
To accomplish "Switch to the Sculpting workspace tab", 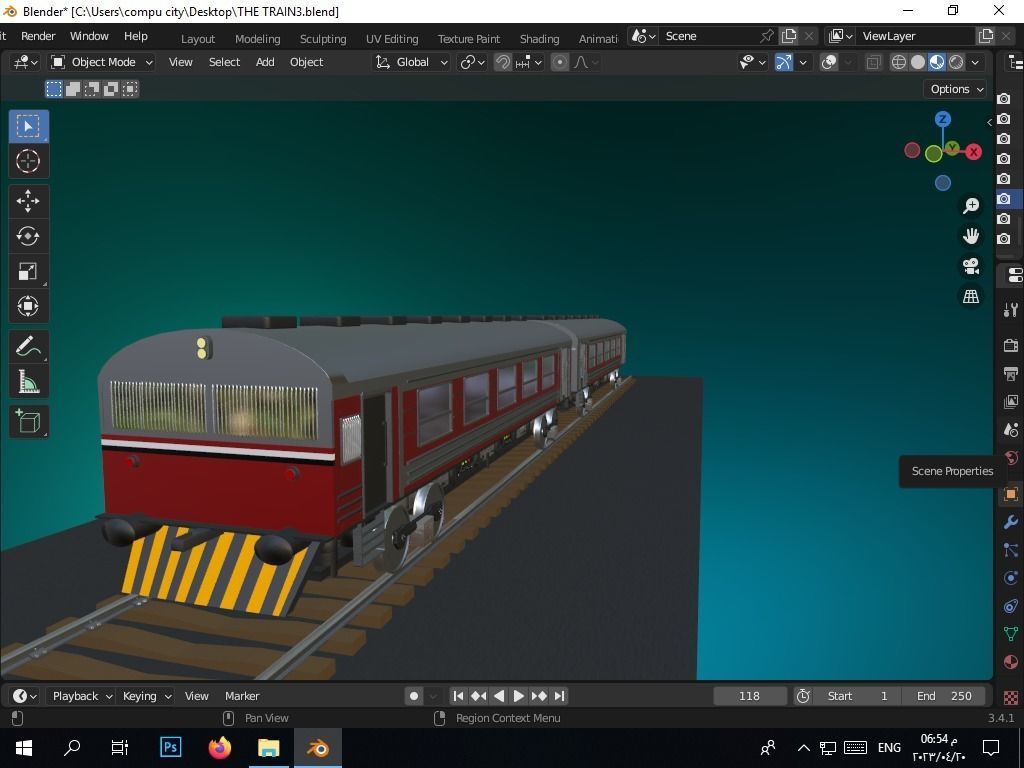I will 323,39.
